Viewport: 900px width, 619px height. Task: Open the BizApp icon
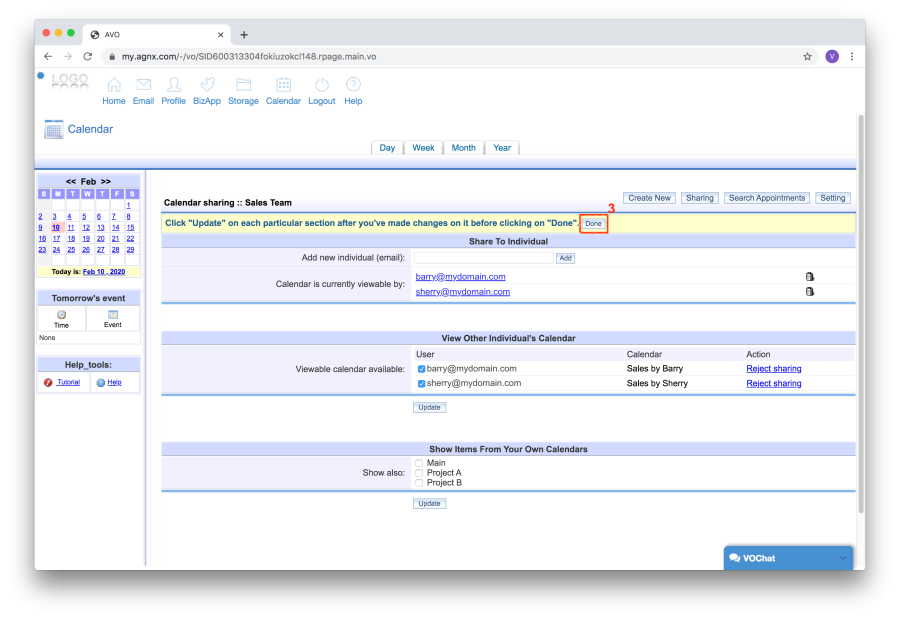pos(207,85)
